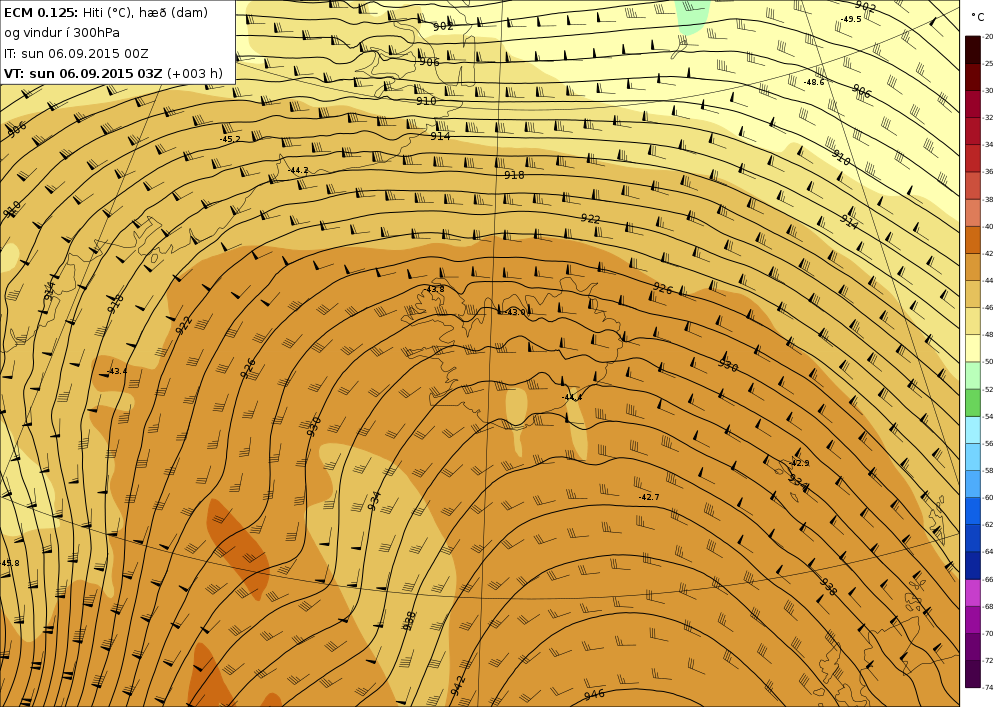
Task: Click the 942 height contour label
Action: [x=458, y=686]
